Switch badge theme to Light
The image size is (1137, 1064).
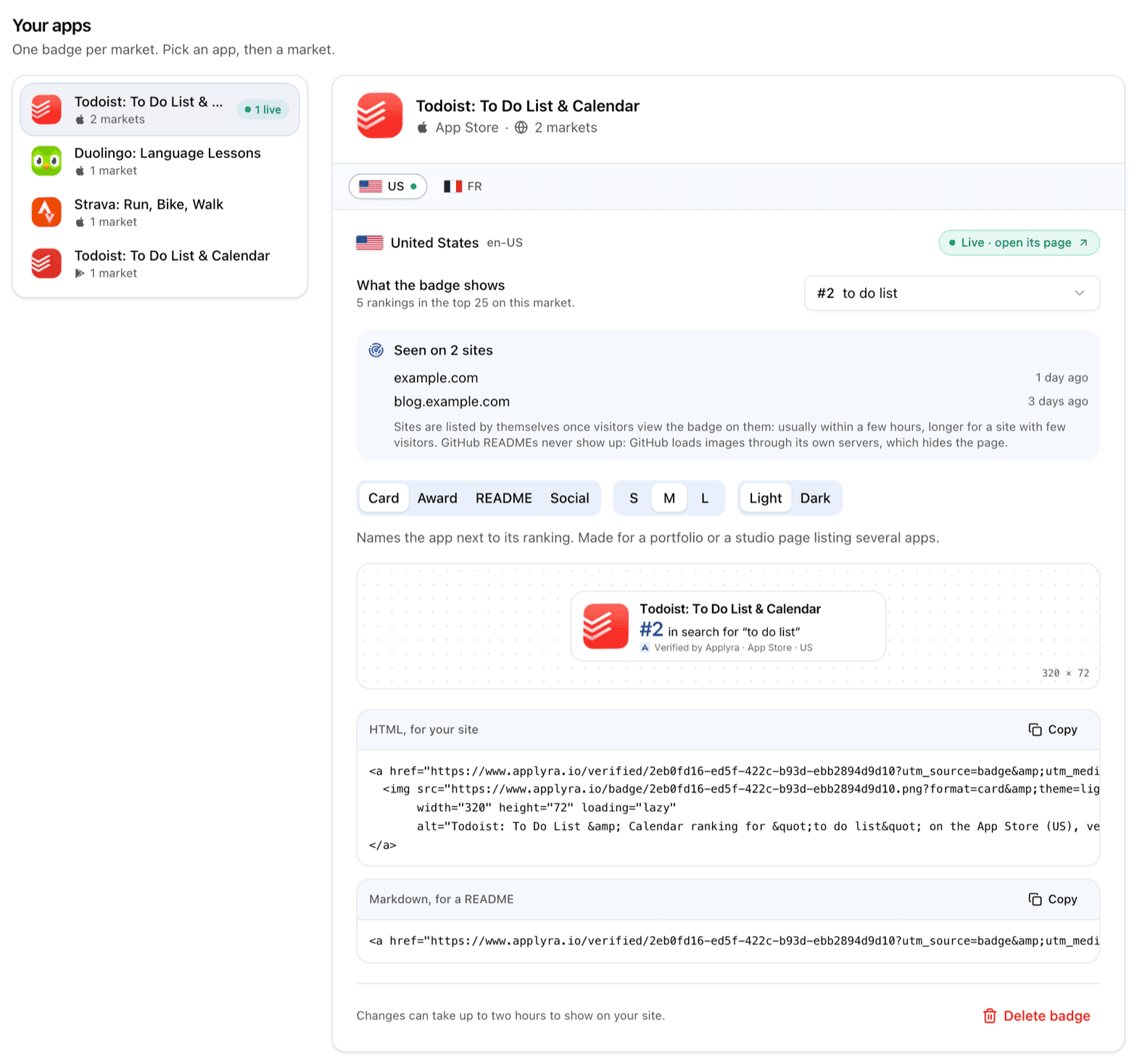click(766, 499)
